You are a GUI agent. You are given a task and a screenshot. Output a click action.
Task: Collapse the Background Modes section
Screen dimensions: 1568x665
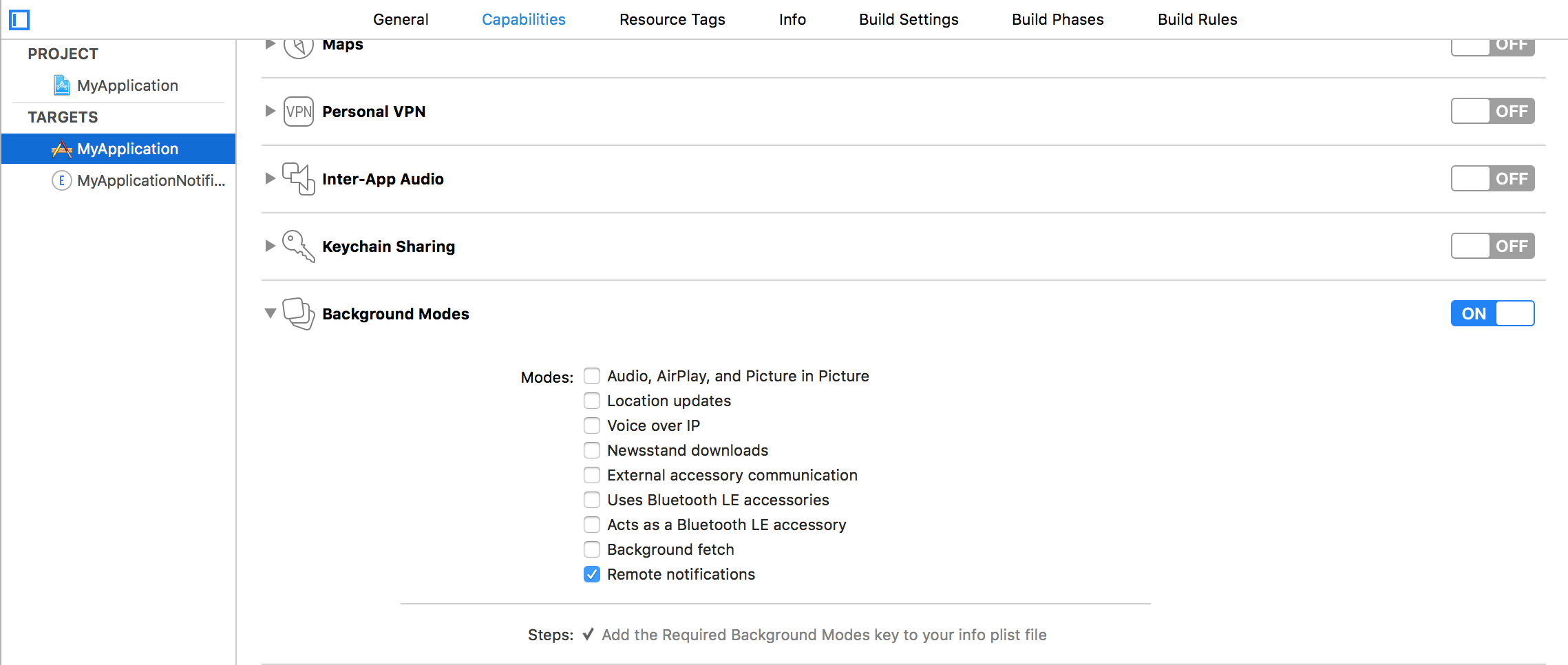coord(271,314)
